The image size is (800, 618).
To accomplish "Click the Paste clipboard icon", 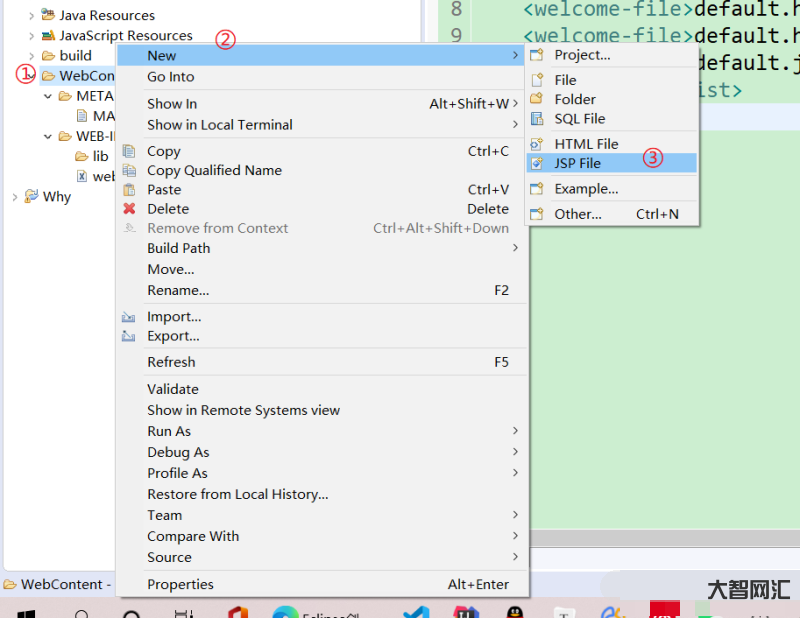I will coord(129,190).
